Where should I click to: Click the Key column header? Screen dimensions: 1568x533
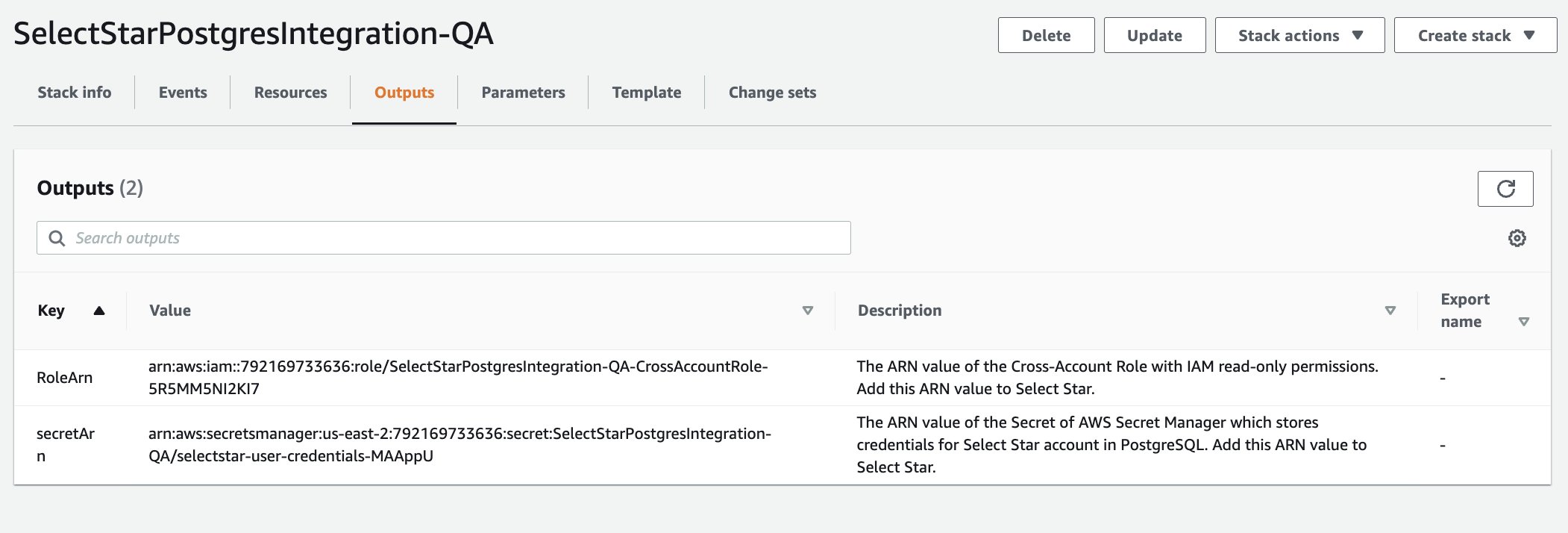coord(51,311)
